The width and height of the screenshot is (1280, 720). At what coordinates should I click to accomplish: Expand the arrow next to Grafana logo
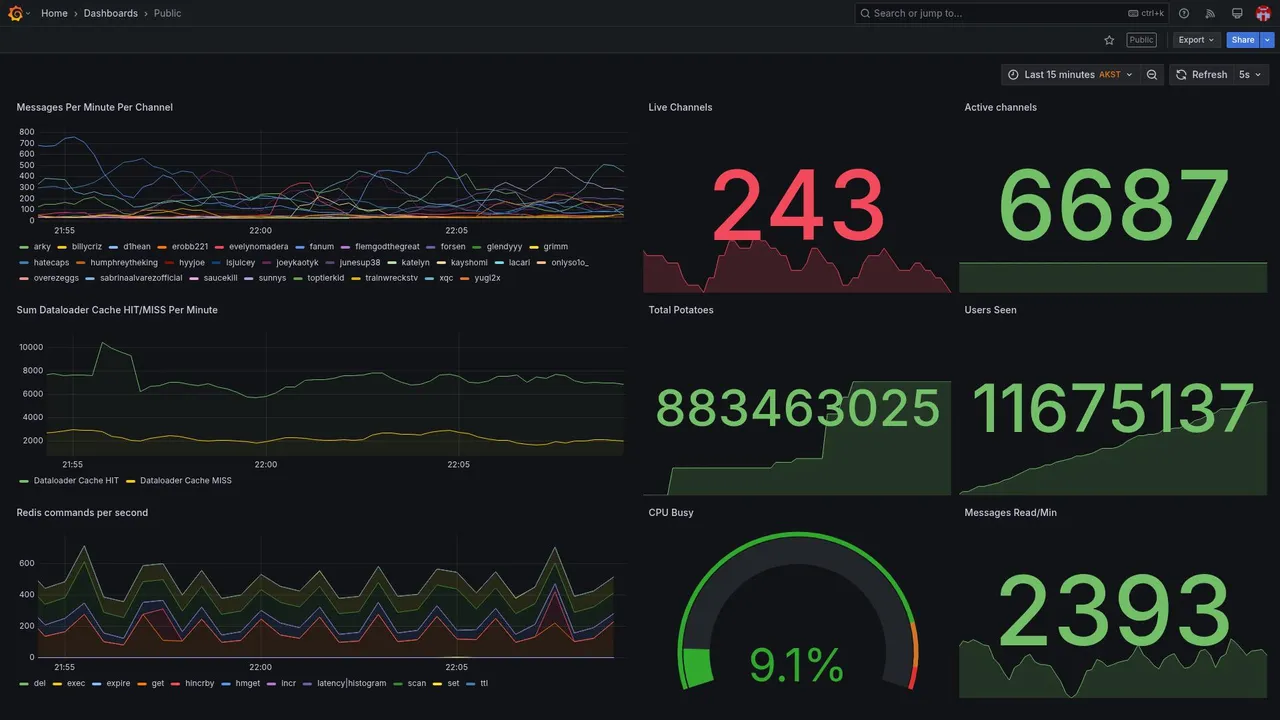[x=28, y=13]
